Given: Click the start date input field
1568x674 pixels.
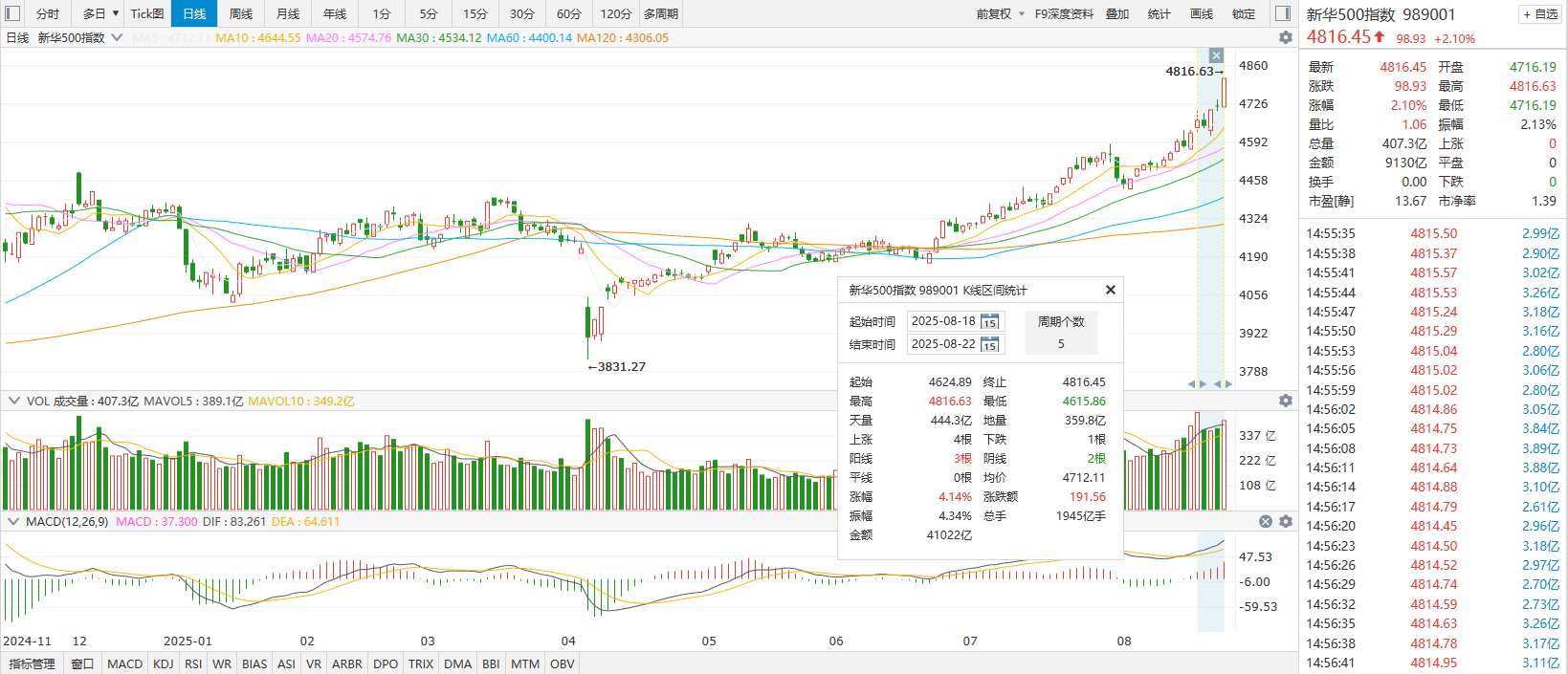Looking at the screenshot, I should (943, 321).
